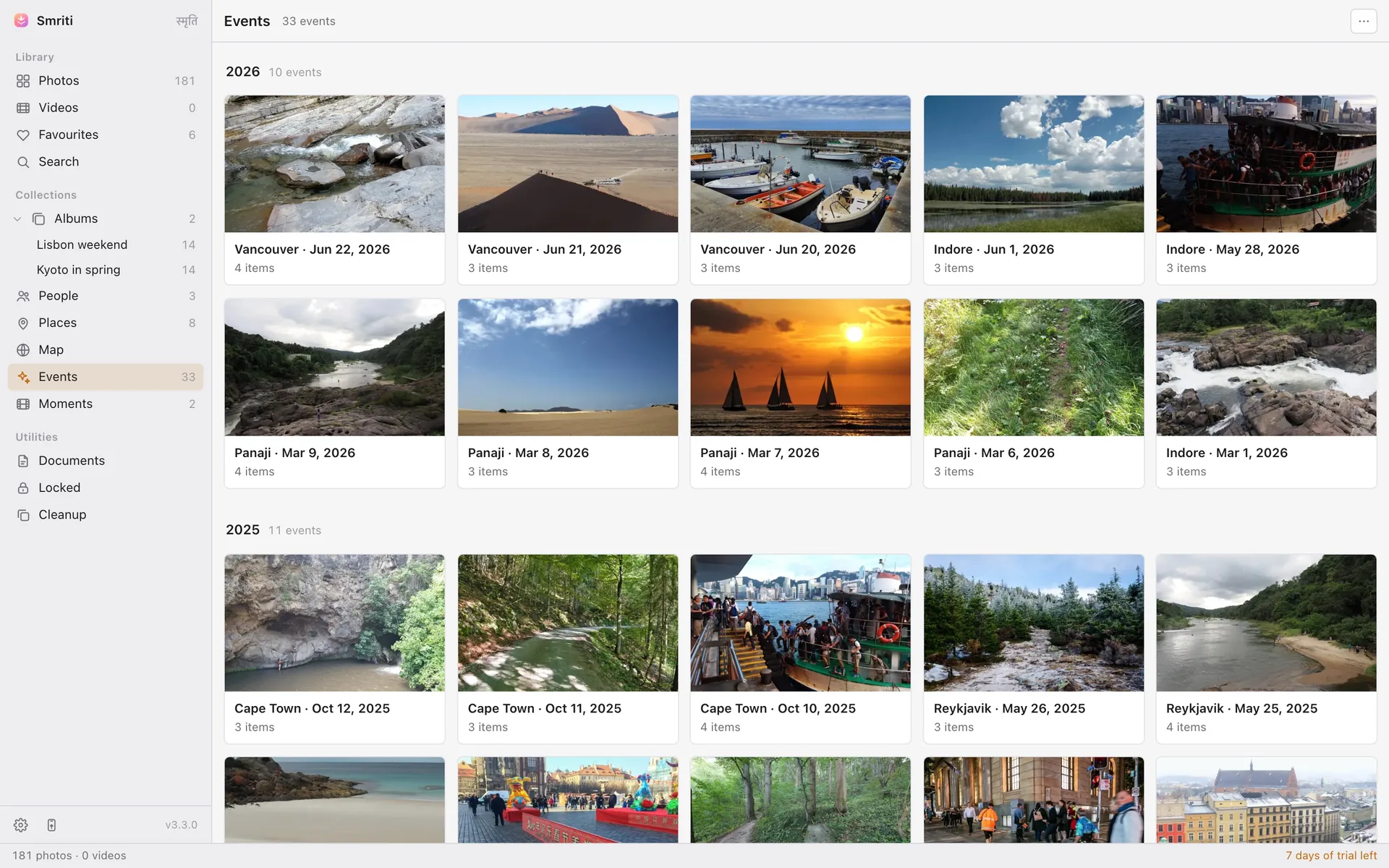
Task: Open Reykjavik May 25, 2025 river event
Action: click(x=1266, y=649)
